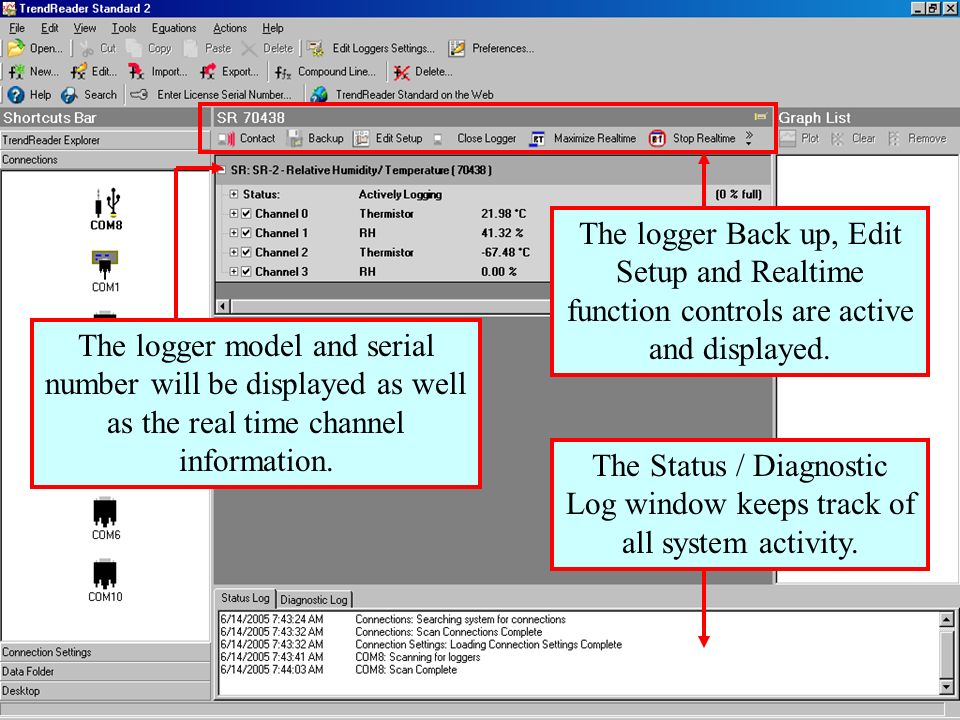Screen dimensions: 960x720
Task: Click the Remove button in Graph List
Action: point(917,138)
